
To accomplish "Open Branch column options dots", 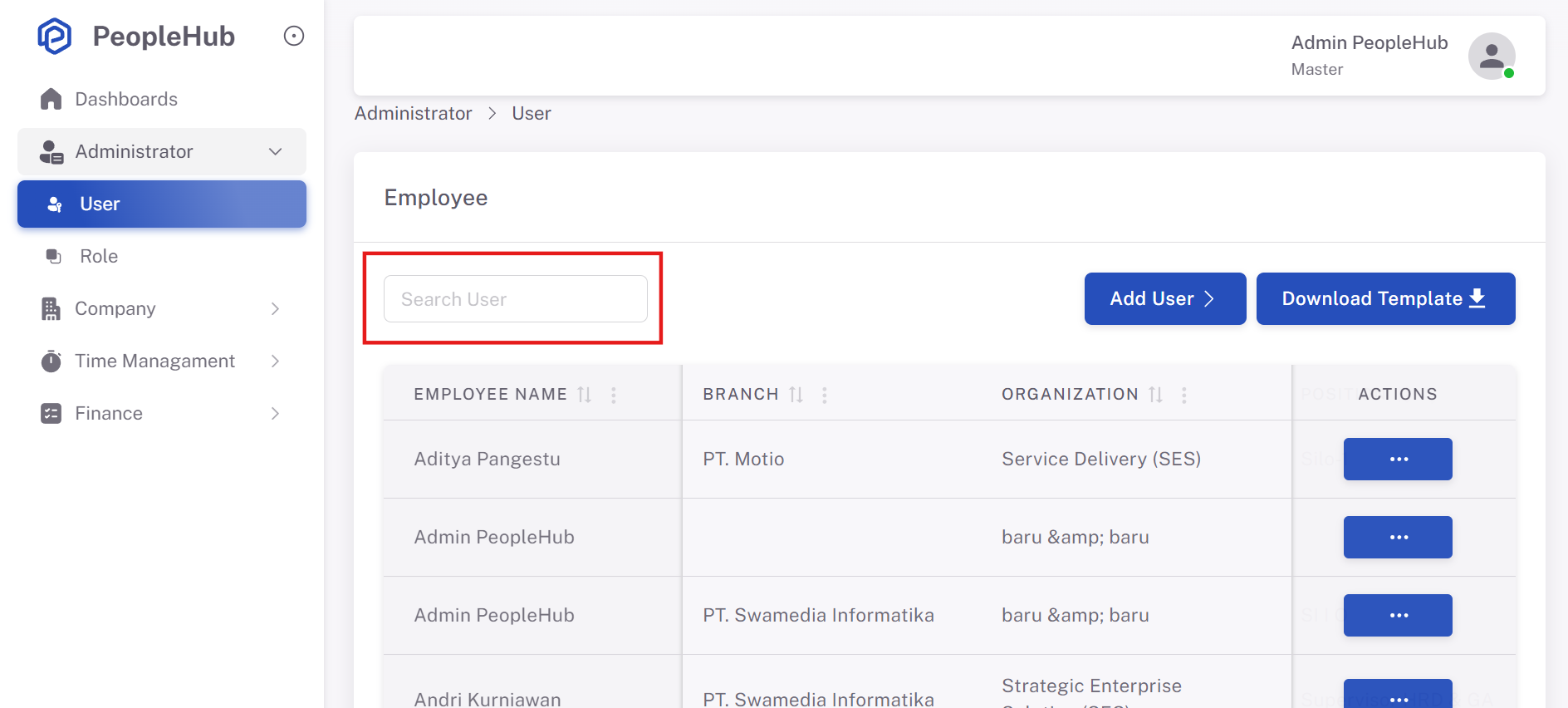I will tap(825, 395).
